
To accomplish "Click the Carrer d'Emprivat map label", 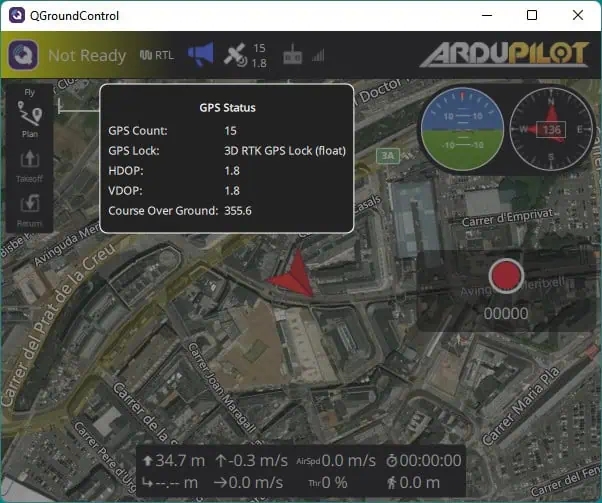I will point(507,218).
